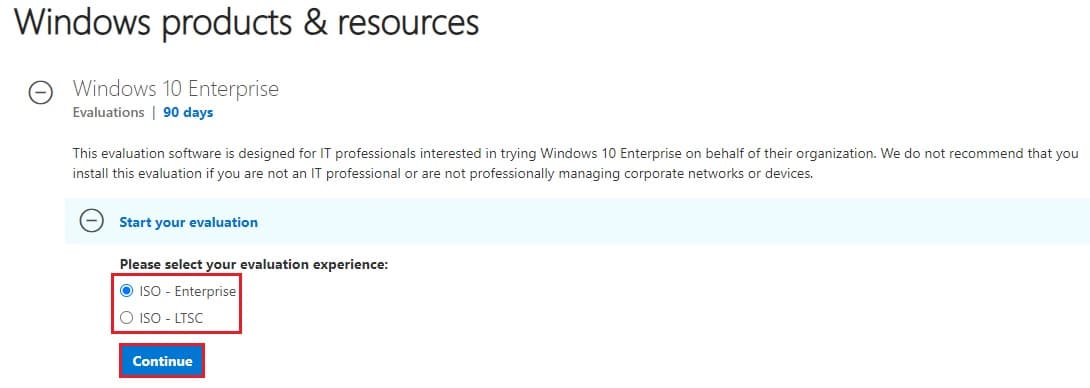The image size is (1090, 388).
Task: Click the Please select your evaluation experience prompt
Action: pyautogui.click(x=254, y=264)
